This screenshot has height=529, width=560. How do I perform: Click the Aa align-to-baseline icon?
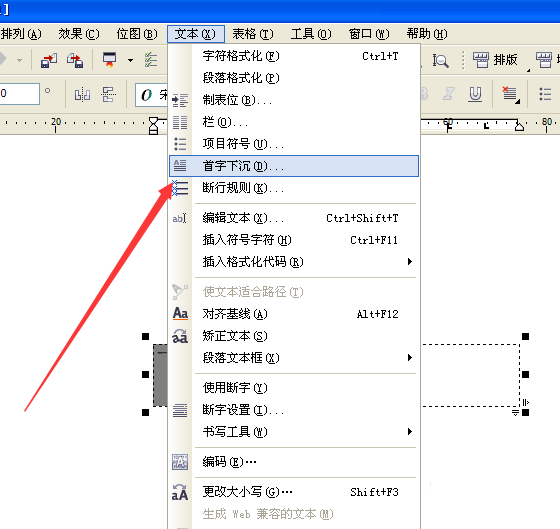coord(180,314)
